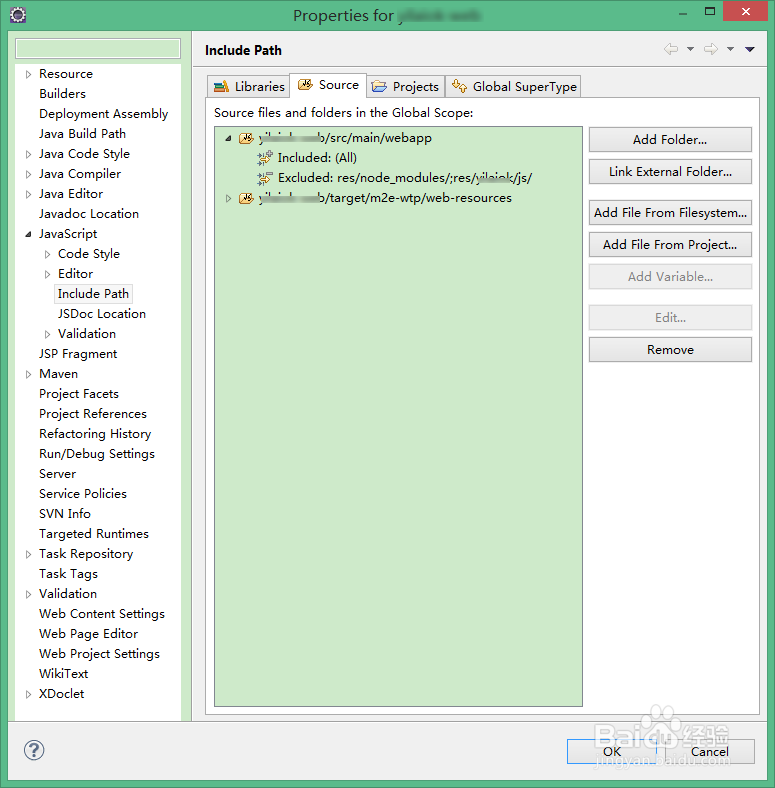Expand the Resource tree node

pyautogui.click(x=29, y=74)
